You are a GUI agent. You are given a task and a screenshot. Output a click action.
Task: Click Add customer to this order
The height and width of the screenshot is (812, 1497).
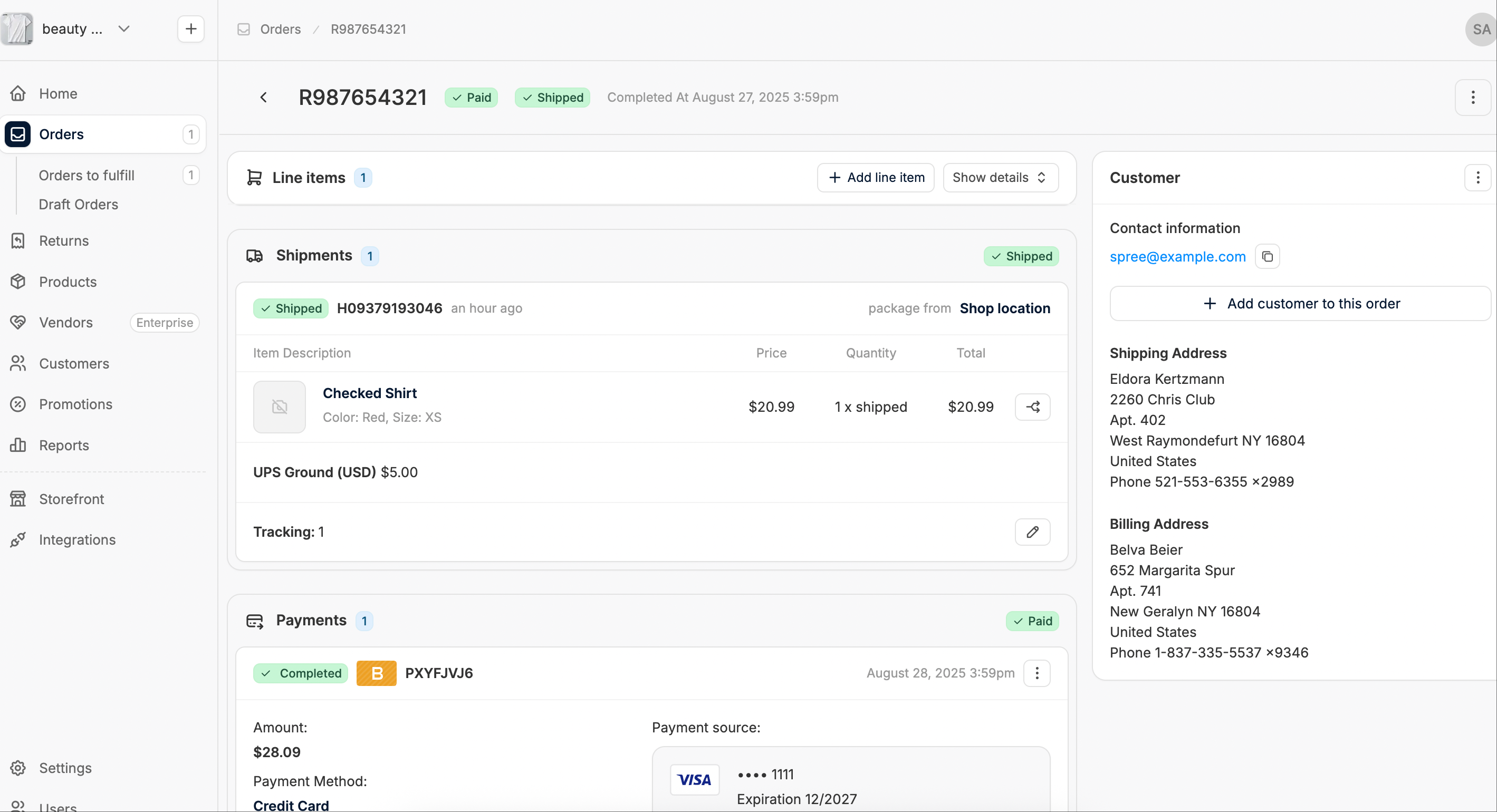tap(1301, 303)
